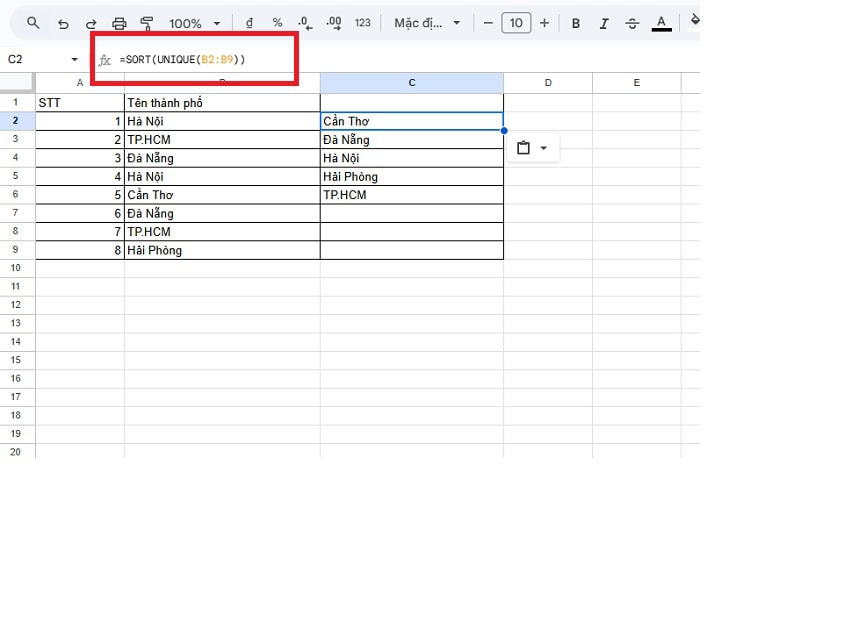Decrease font size with the minus button
Screen dimensions: 862x622
(x=488, y=22)
